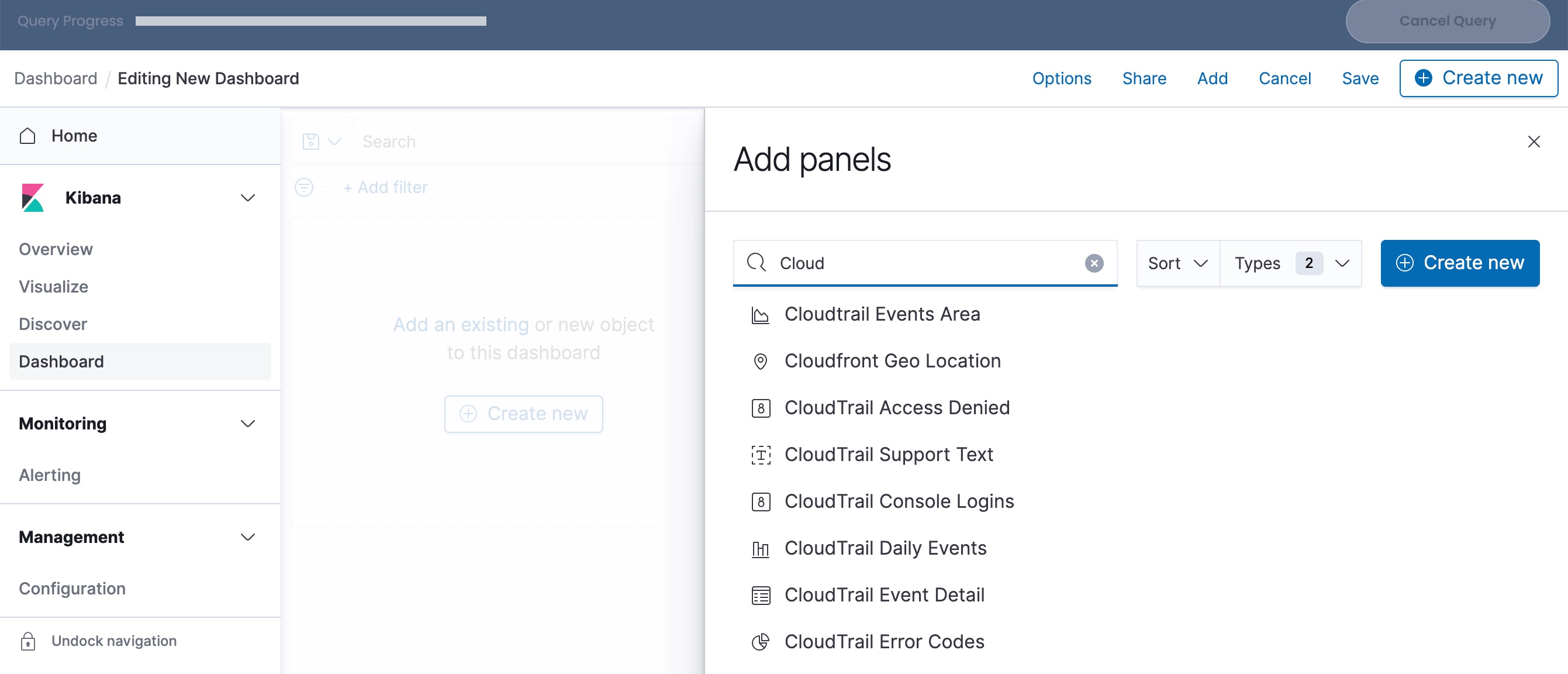The height and width of the screenshot is (674, 1568).
Task: Click pie icon for CloudTrail Error Codes
Action: tap(760, 642)
